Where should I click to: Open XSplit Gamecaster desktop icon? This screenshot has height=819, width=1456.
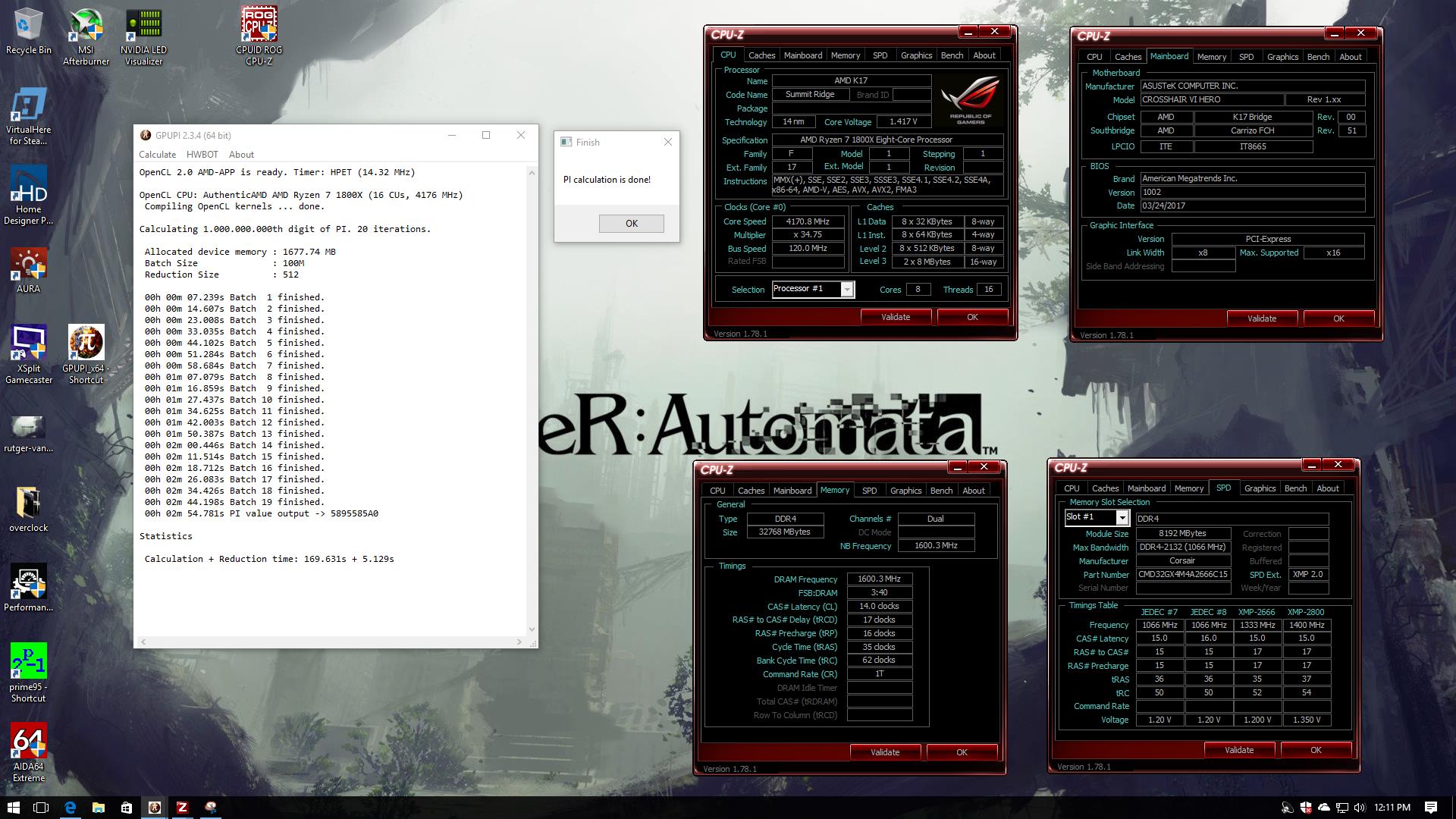(x=28, y=355)
